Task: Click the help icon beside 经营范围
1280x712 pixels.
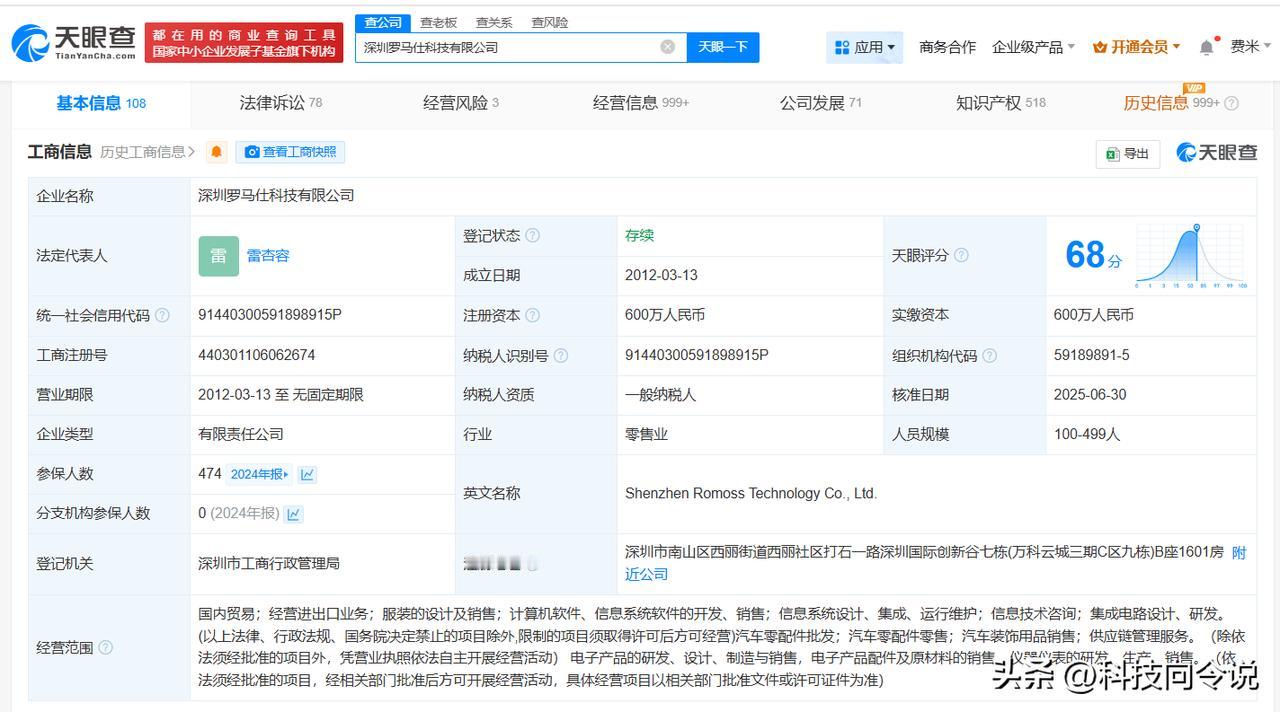Action: [x=105, y=647]
